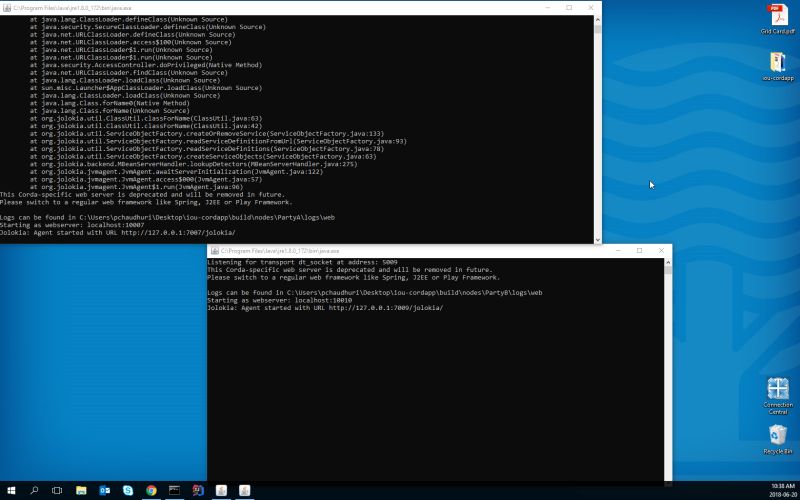Launch File Explorer from taskbar
This screenshot has height=500, width=800.
tap(81, 491)
